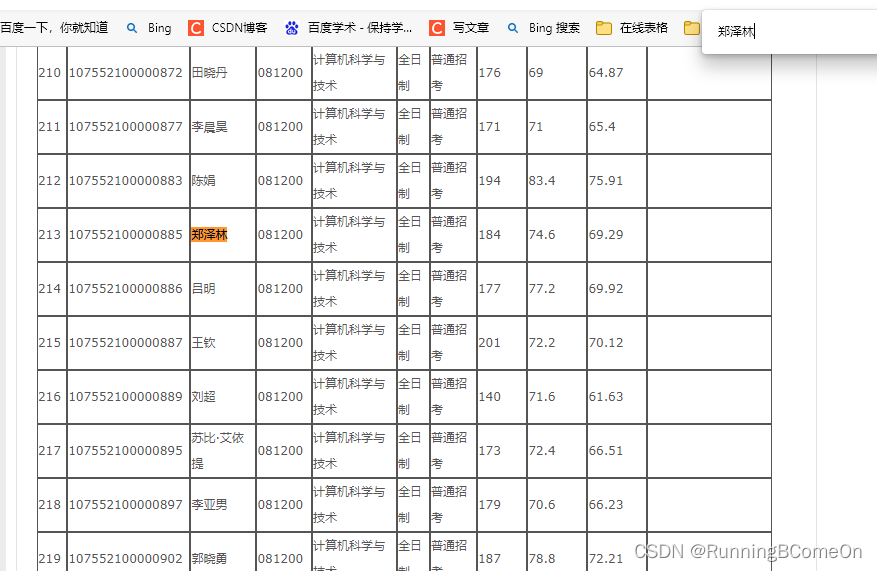Screen dimensions: 877x571
Task: Open the CSDN博客 bookmark label
Action: [239, 28]
